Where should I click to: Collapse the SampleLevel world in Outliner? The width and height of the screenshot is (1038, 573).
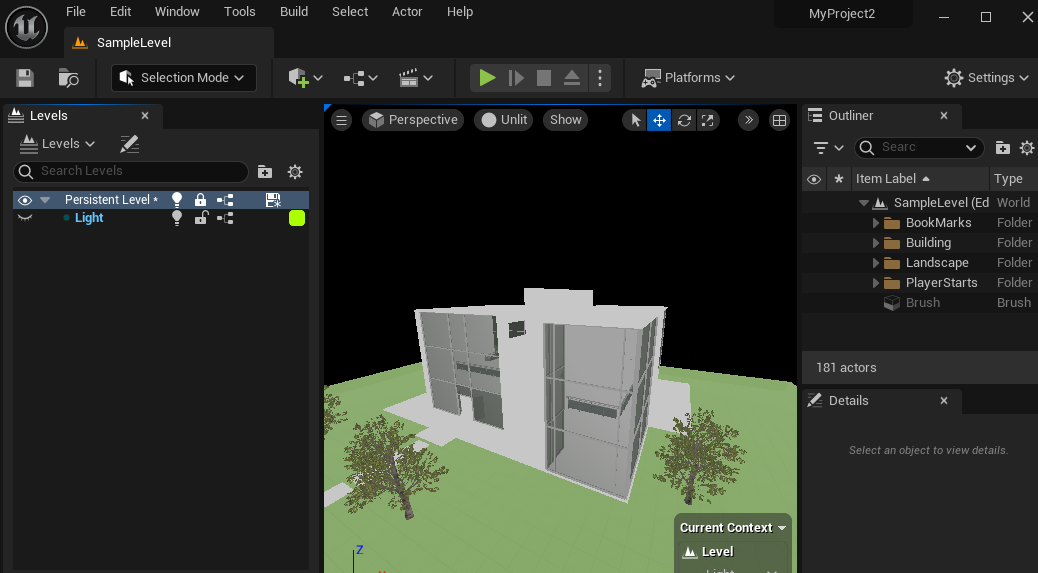coord(864,203)
